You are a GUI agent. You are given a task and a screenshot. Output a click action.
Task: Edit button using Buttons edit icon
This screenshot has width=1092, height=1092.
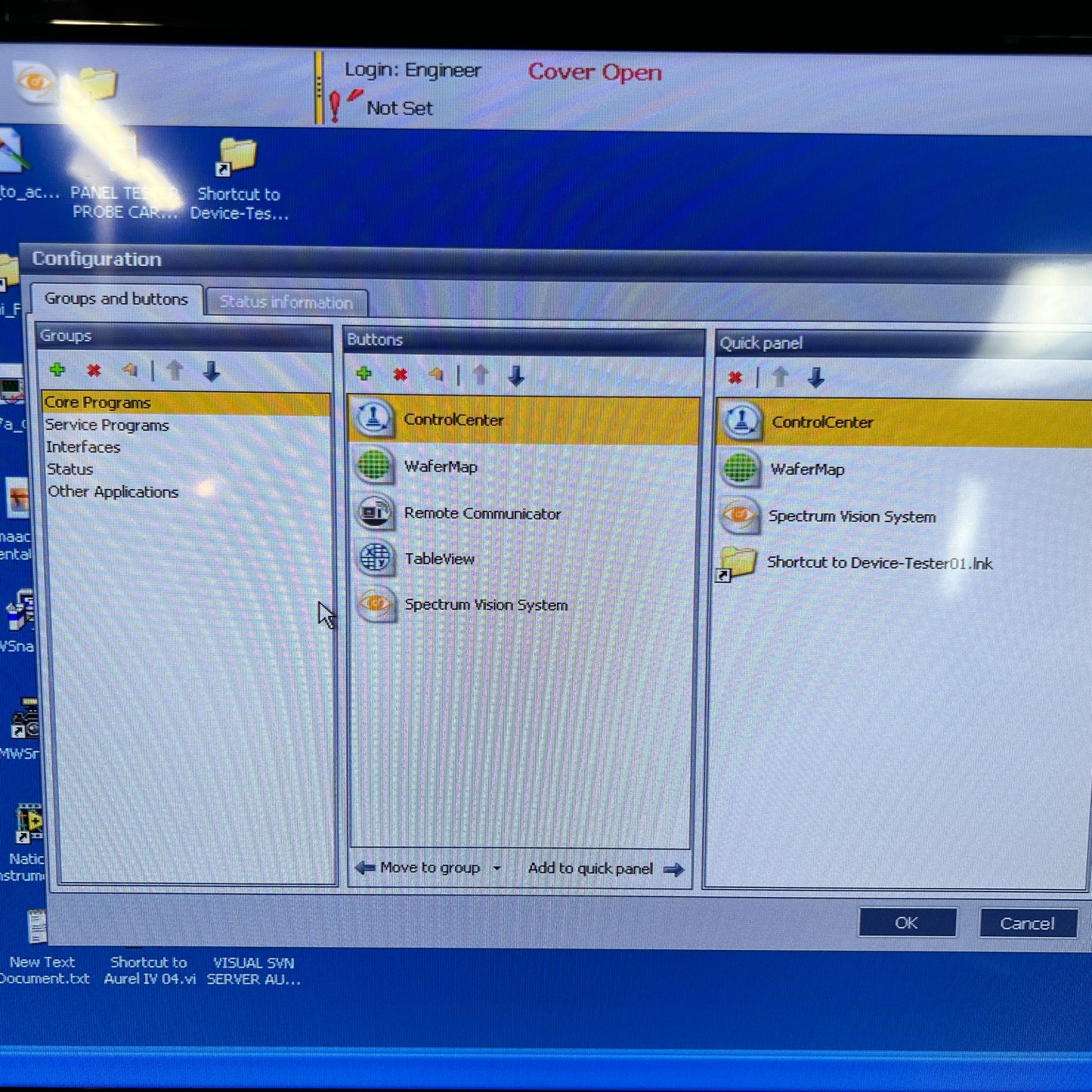[436, 374]
